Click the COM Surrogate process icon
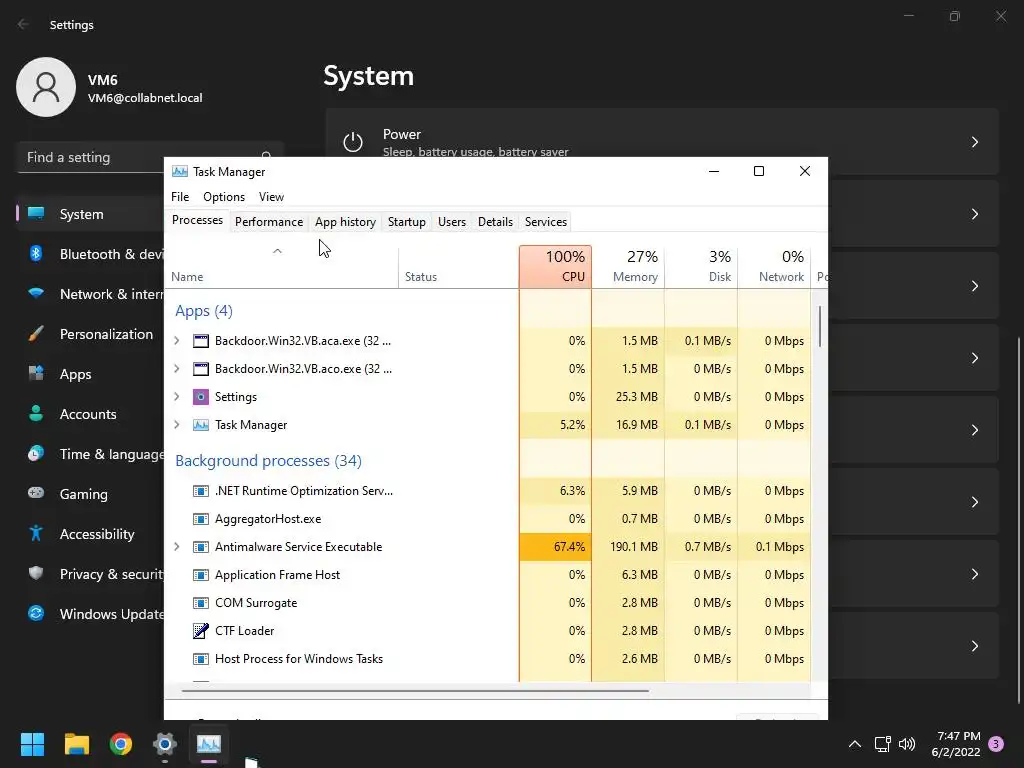The height and width of the screenshot is (768, 1024). (200, 603)
